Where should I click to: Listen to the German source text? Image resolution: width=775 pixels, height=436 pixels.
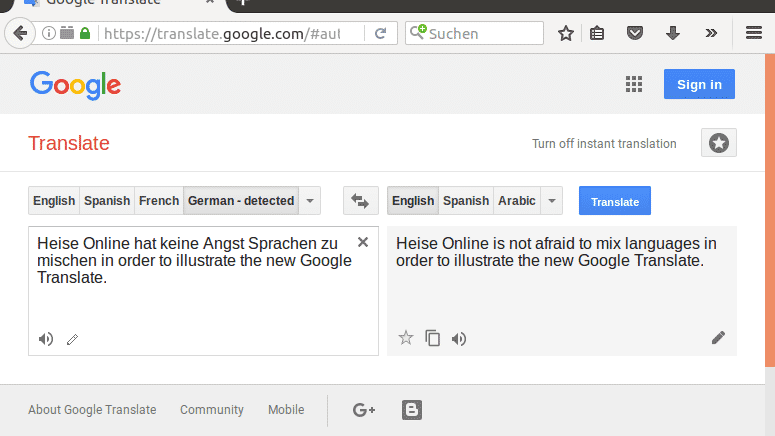coord(46,339)
